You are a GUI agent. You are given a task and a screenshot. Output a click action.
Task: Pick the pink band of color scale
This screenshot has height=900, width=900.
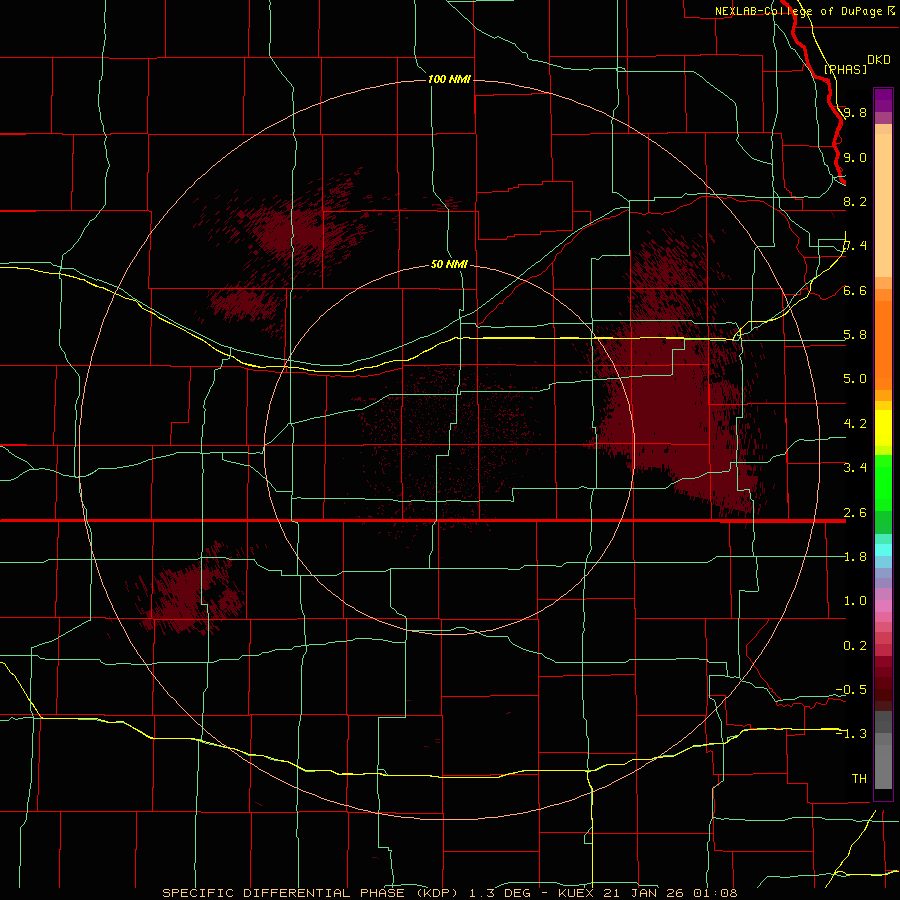click(883, 606)
